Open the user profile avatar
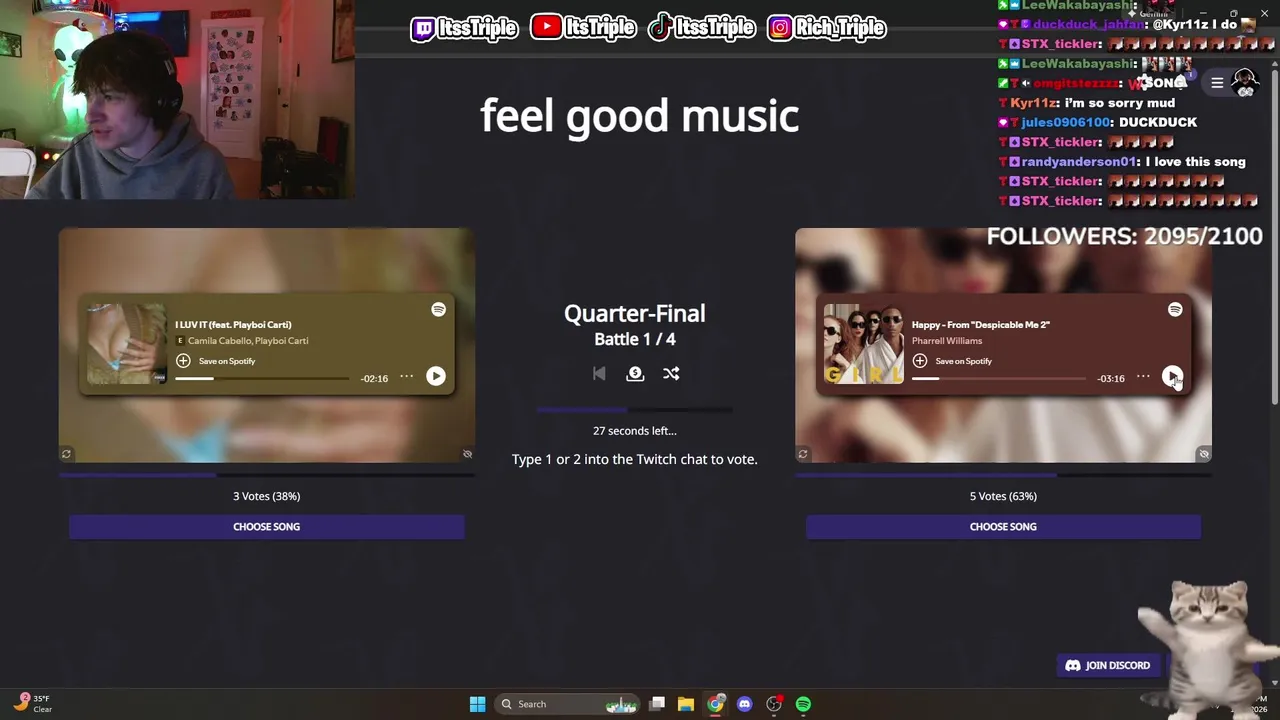 pyautogui.click(x=1245, y=82)
